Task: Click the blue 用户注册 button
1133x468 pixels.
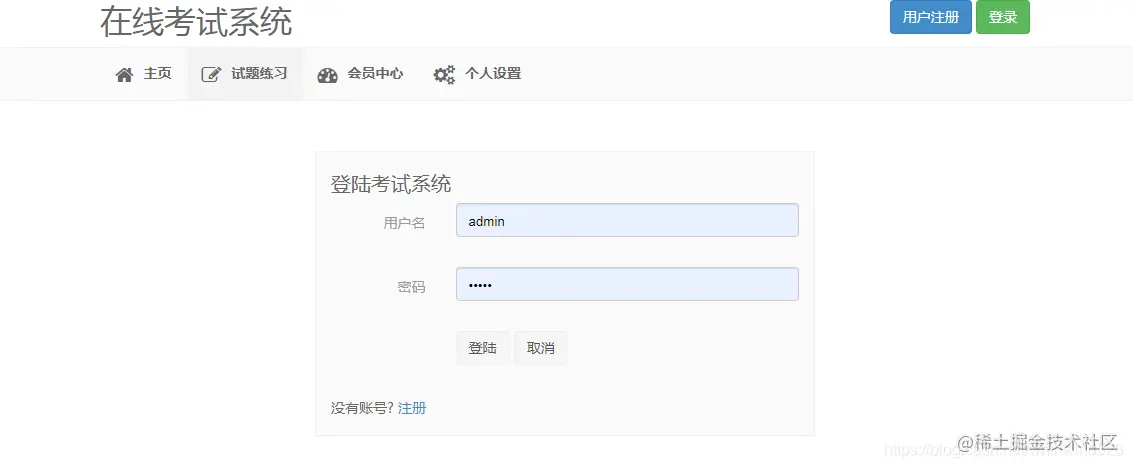Action: (931, 17)
